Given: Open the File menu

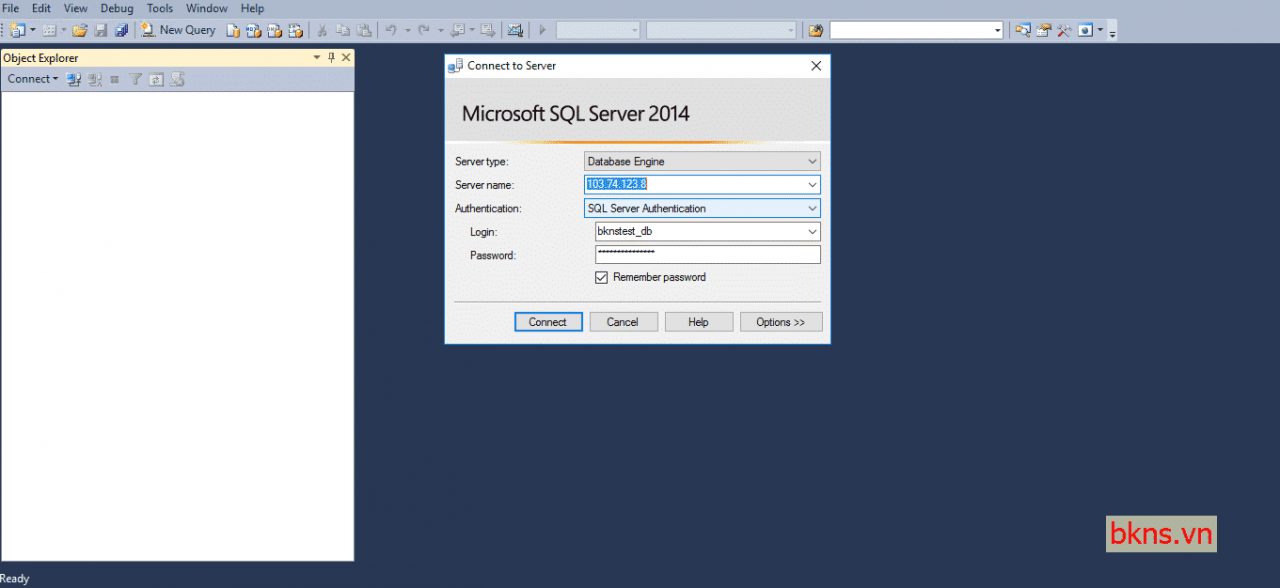Looking at the screenshot, I should click(x=11, y=8).
